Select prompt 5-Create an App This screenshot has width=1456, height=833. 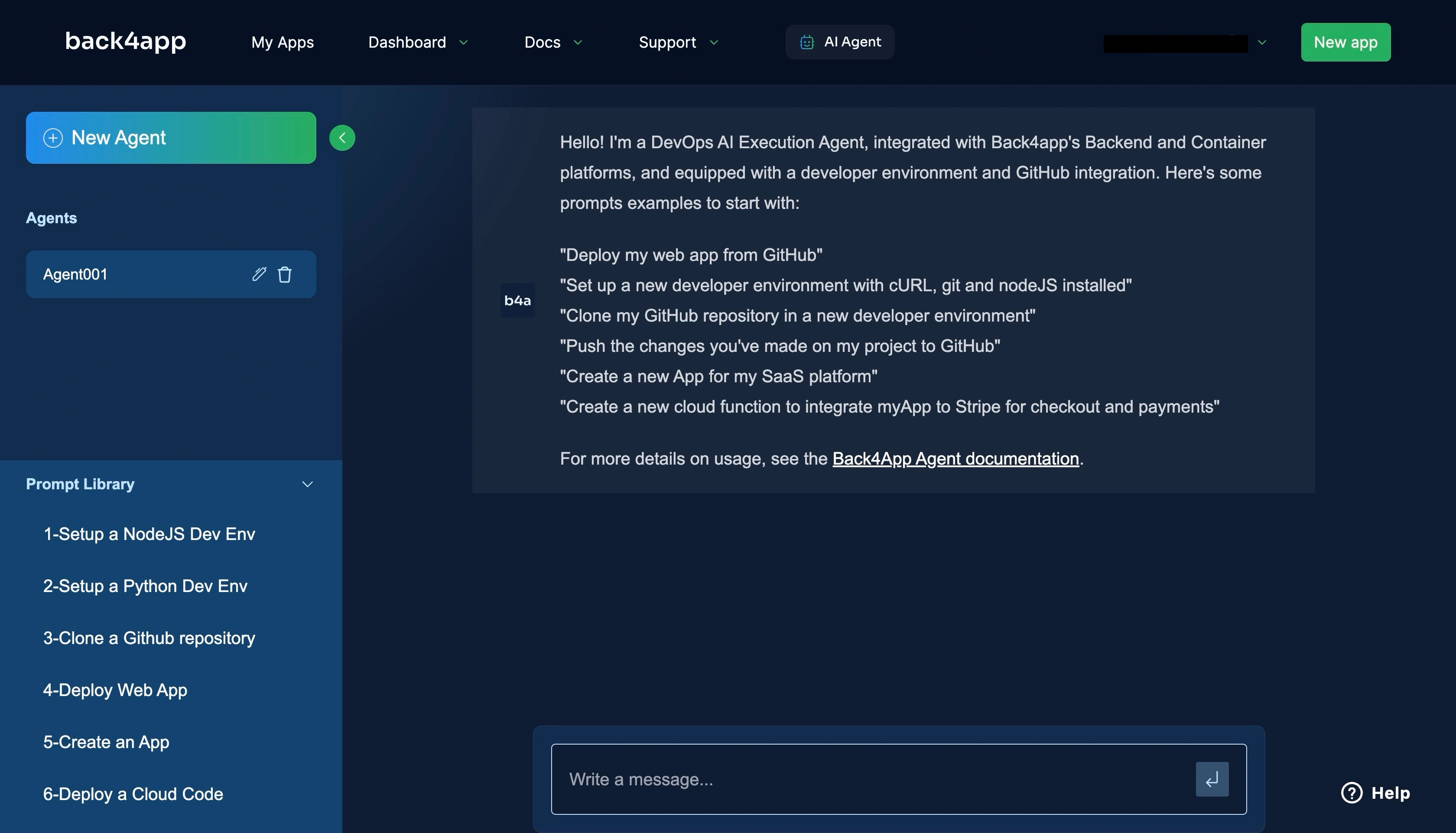pos(106,741)
